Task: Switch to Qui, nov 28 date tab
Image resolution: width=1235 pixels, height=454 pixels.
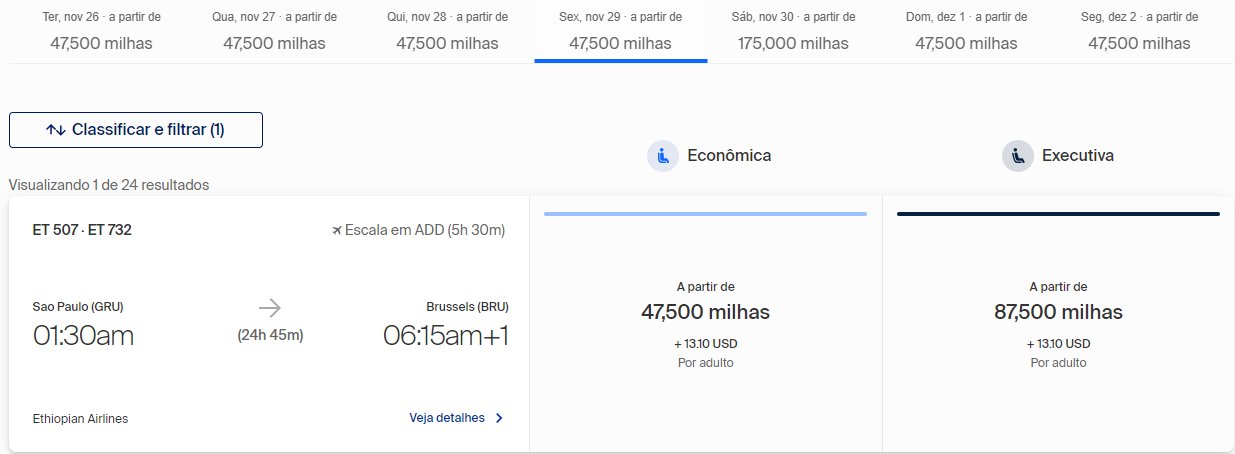Action: coord(447,31)
